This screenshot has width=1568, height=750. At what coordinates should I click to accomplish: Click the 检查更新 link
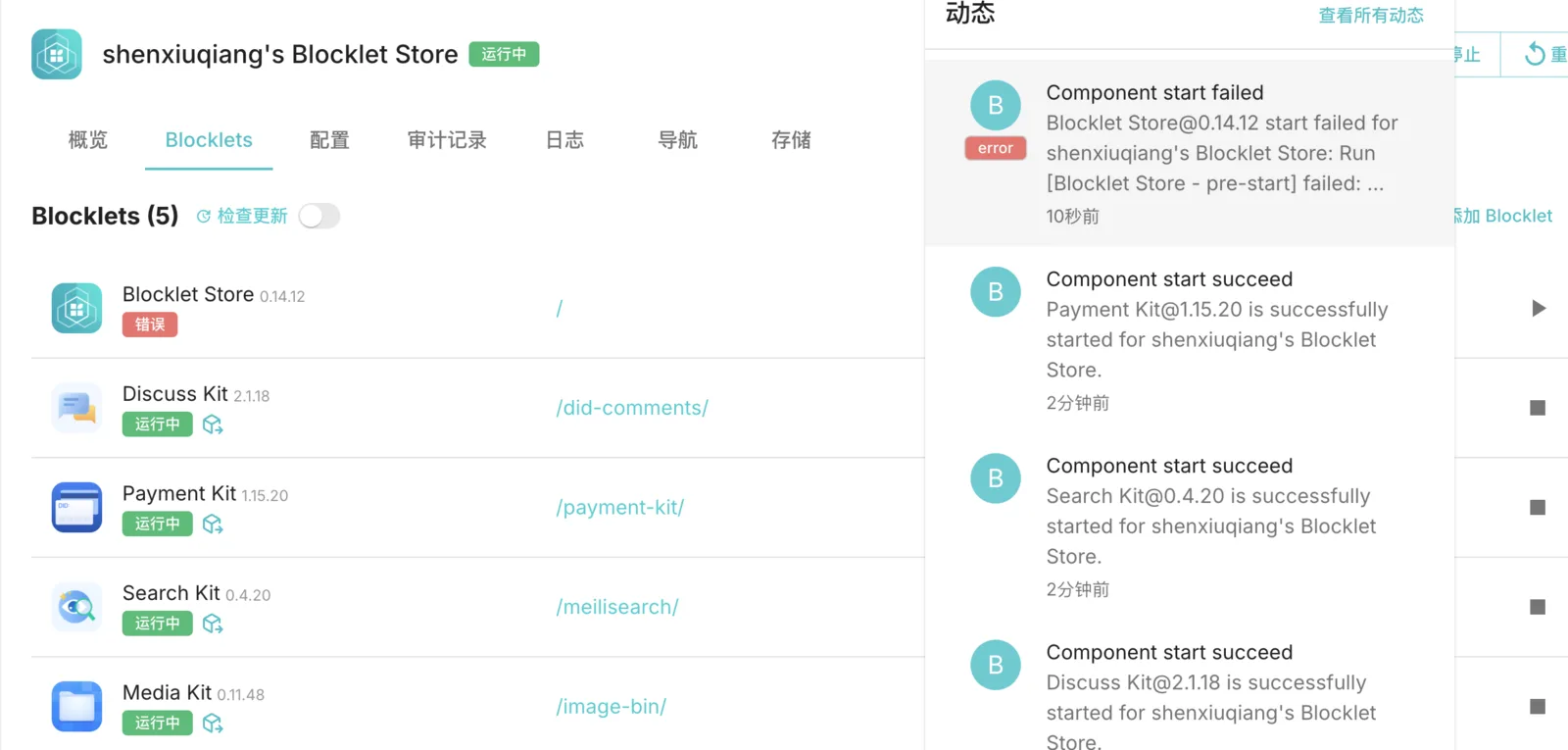[x=242, y=216]
